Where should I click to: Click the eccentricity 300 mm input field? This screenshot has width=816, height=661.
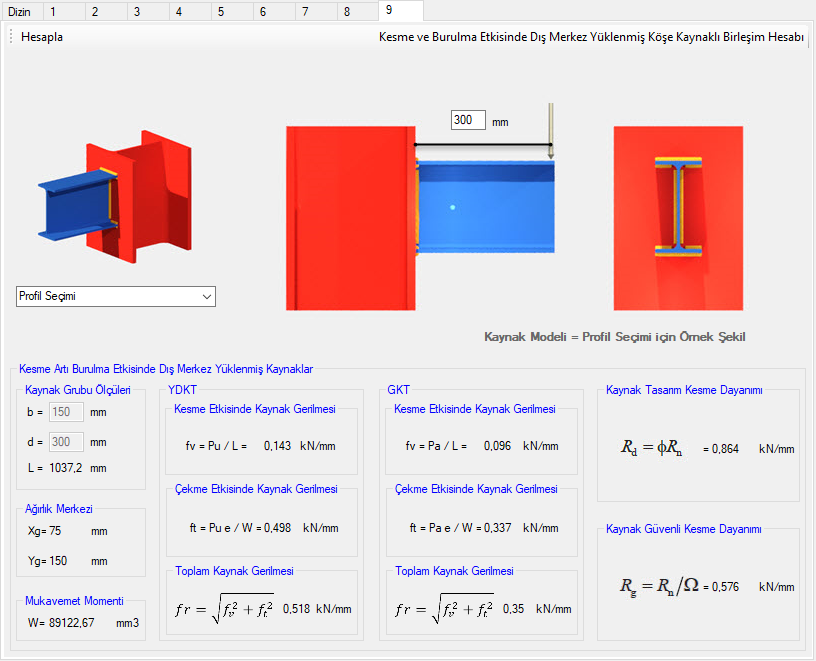(x=468, y=120)
